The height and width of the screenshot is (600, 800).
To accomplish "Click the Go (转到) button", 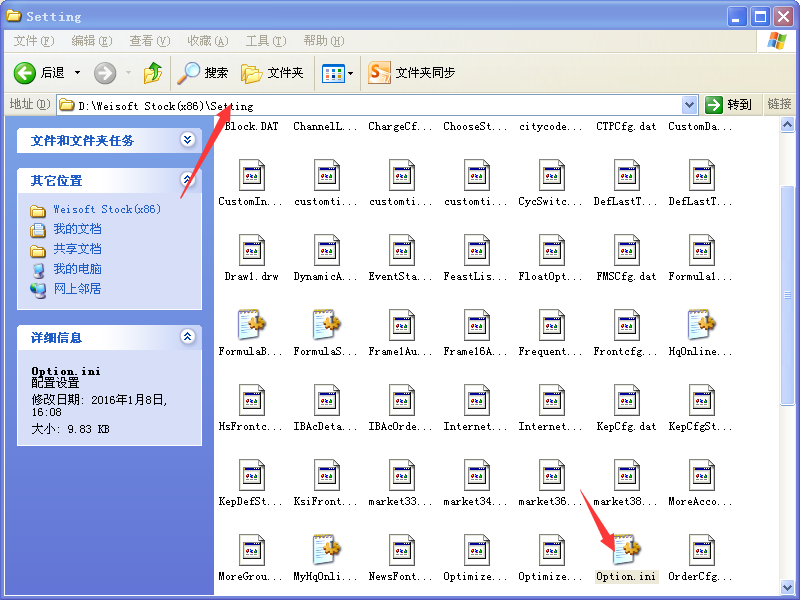I will pyautogui.click(x=729, y=105).
